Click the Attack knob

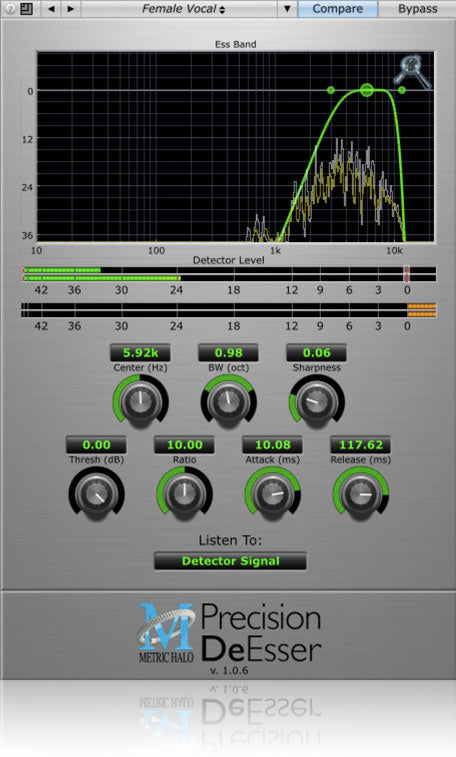tap(273, 494)
